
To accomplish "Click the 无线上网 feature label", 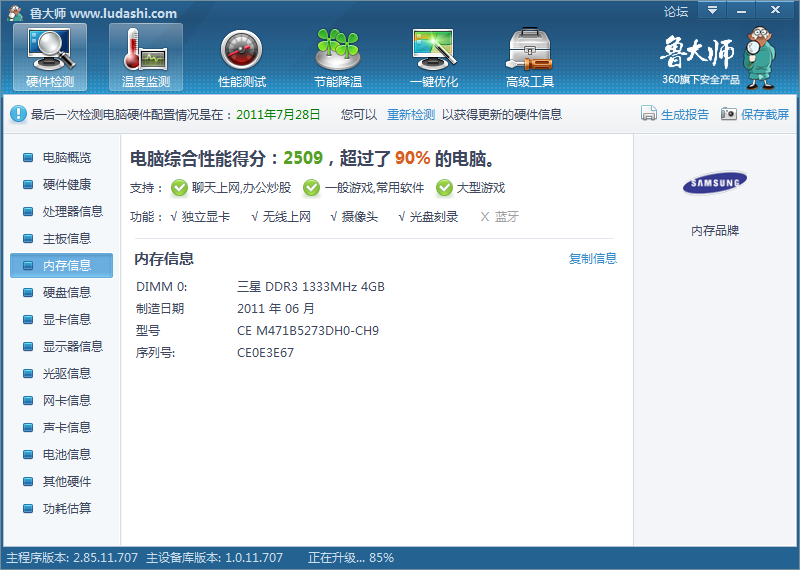I will tap(286, 217).
